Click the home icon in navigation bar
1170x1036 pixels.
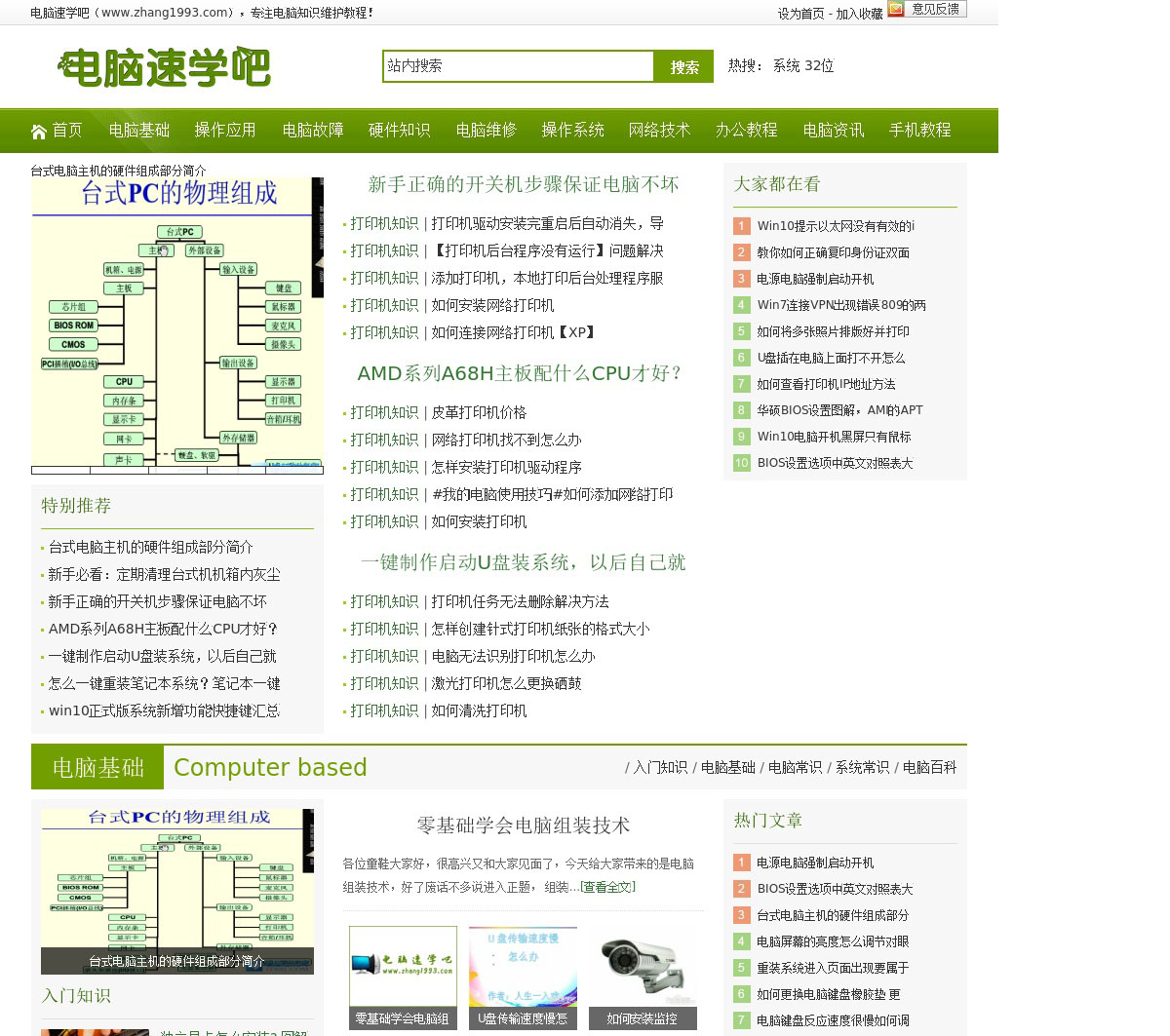pos(39,132)
